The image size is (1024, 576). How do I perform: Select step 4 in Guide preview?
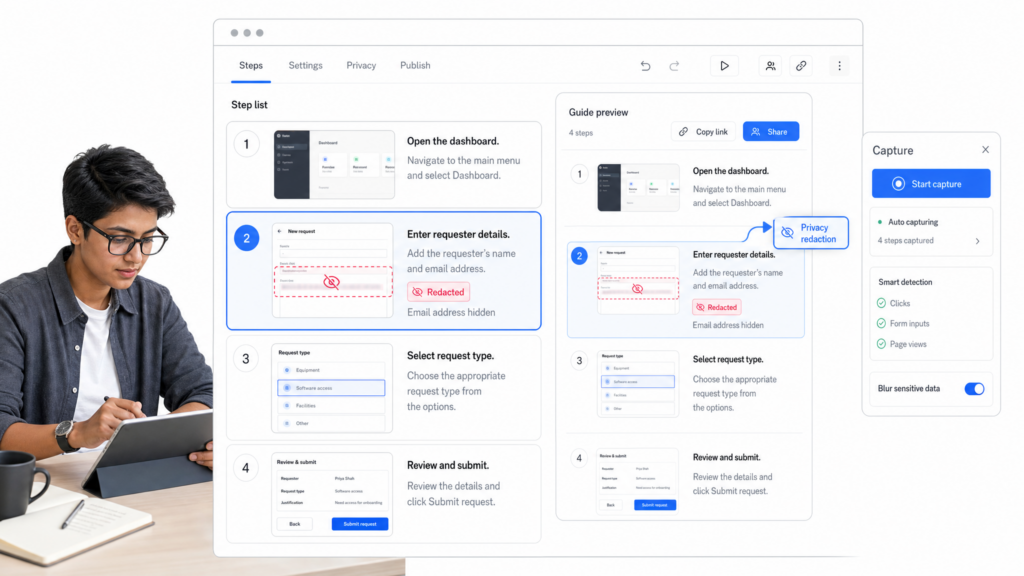(579, 458)
